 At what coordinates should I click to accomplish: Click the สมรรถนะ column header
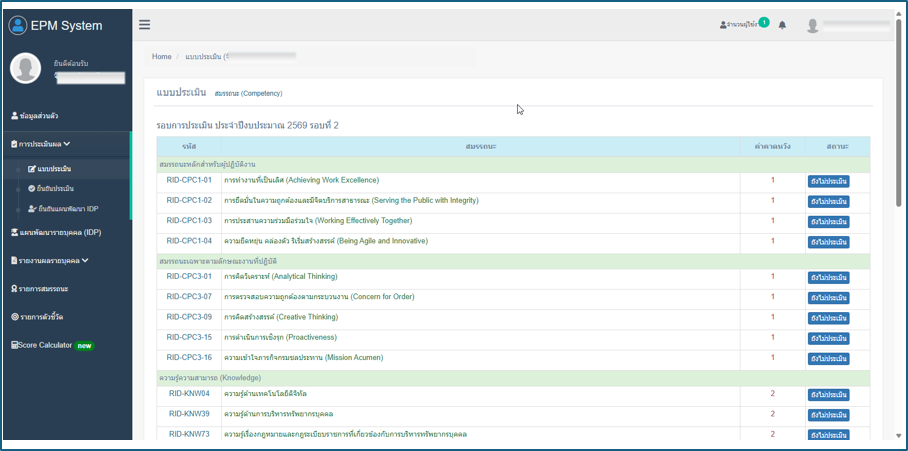[x=481, y=147]
